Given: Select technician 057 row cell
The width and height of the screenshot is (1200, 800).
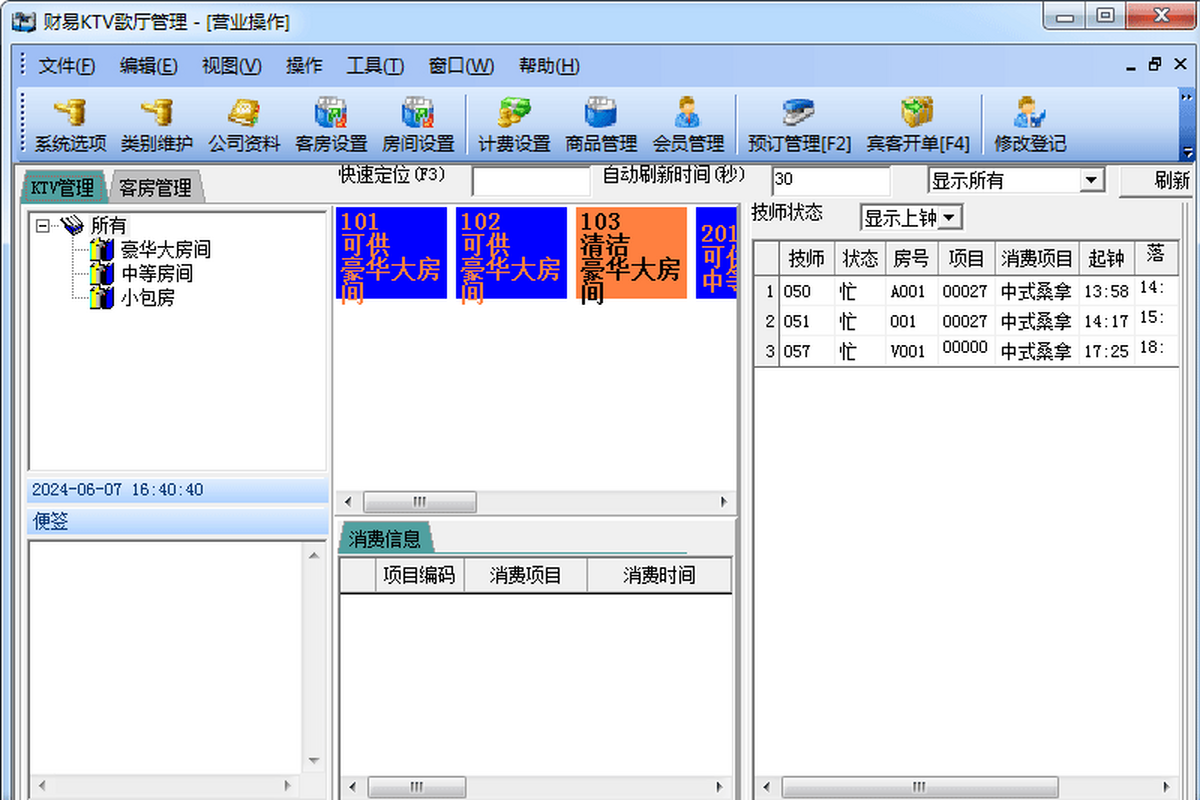Looking at the screenshot, I should 806,352.
